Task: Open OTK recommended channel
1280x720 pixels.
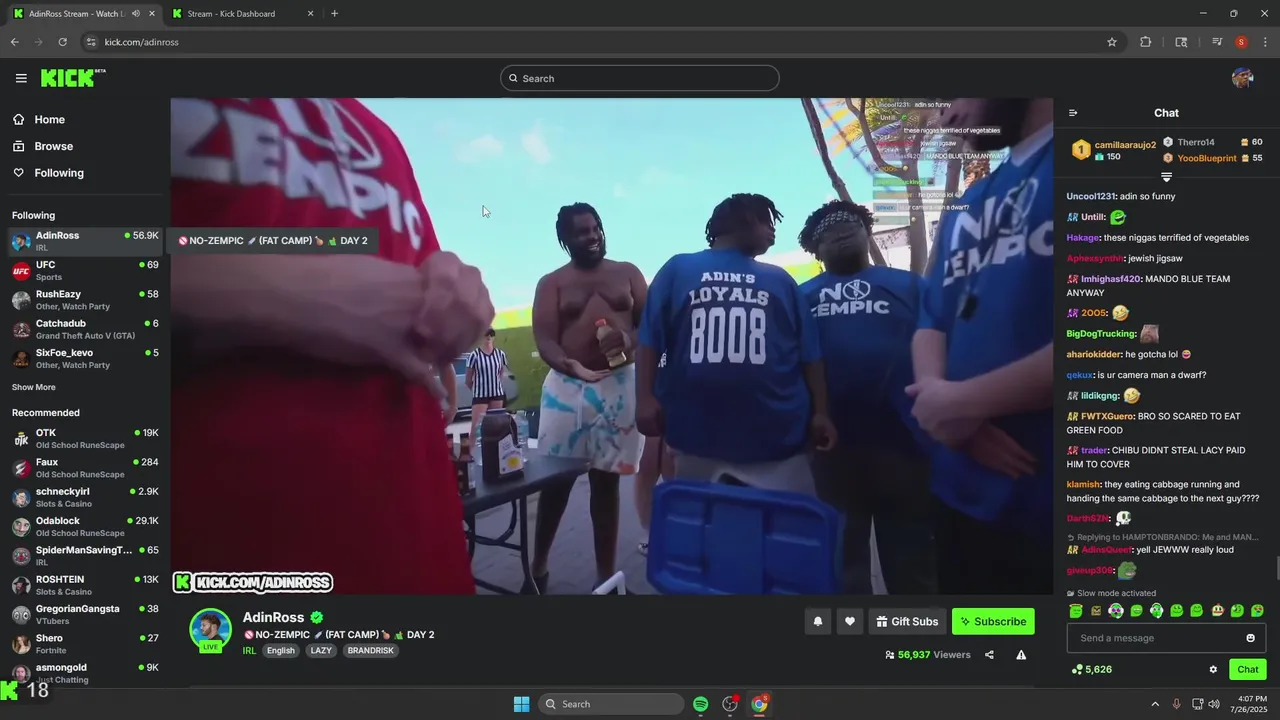Action: pyautogui.click(x=85, y=438)
